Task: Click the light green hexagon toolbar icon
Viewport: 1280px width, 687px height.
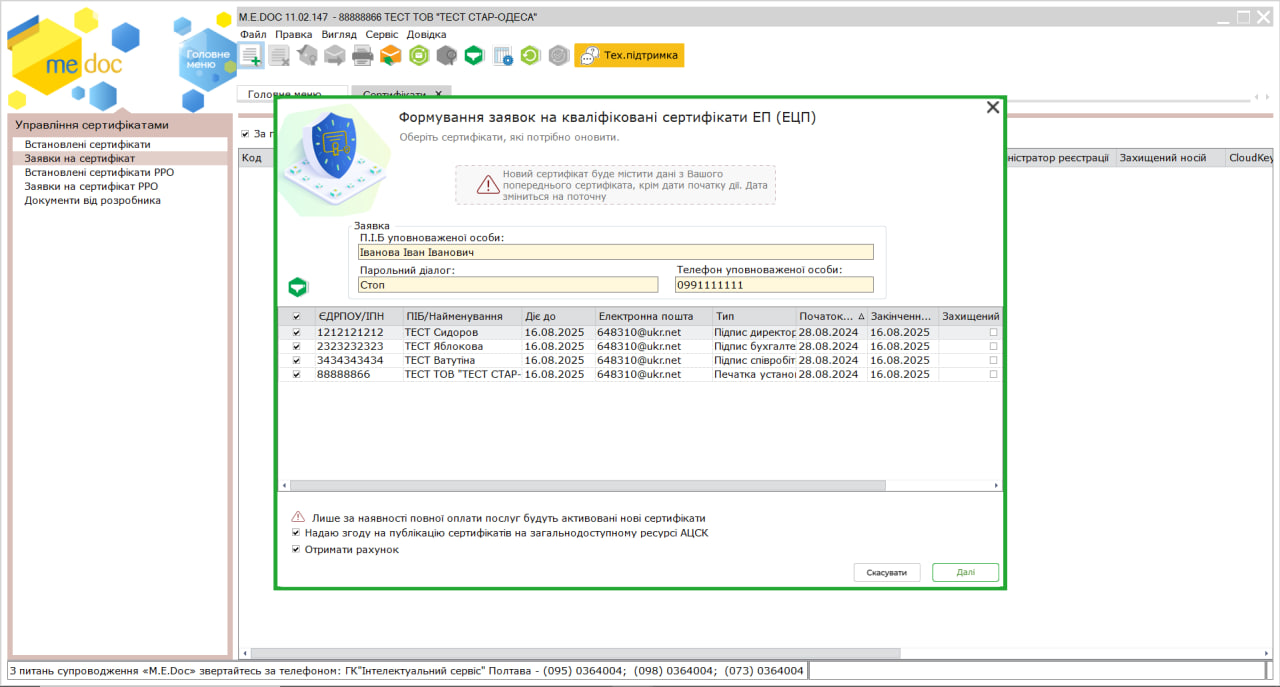Action: coord(419,56)
